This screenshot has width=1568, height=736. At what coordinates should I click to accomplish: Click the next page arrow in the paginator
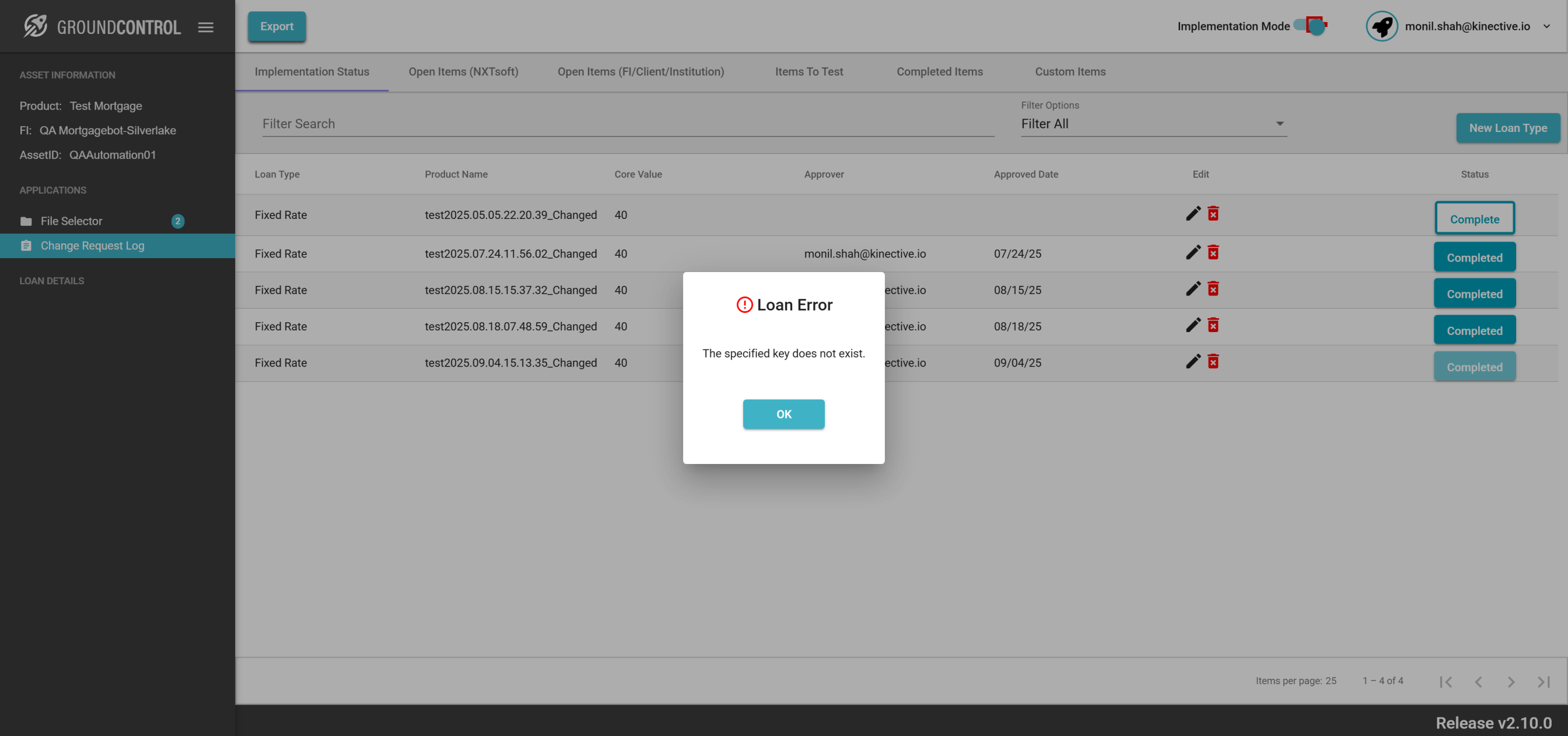coord(1511,681)
